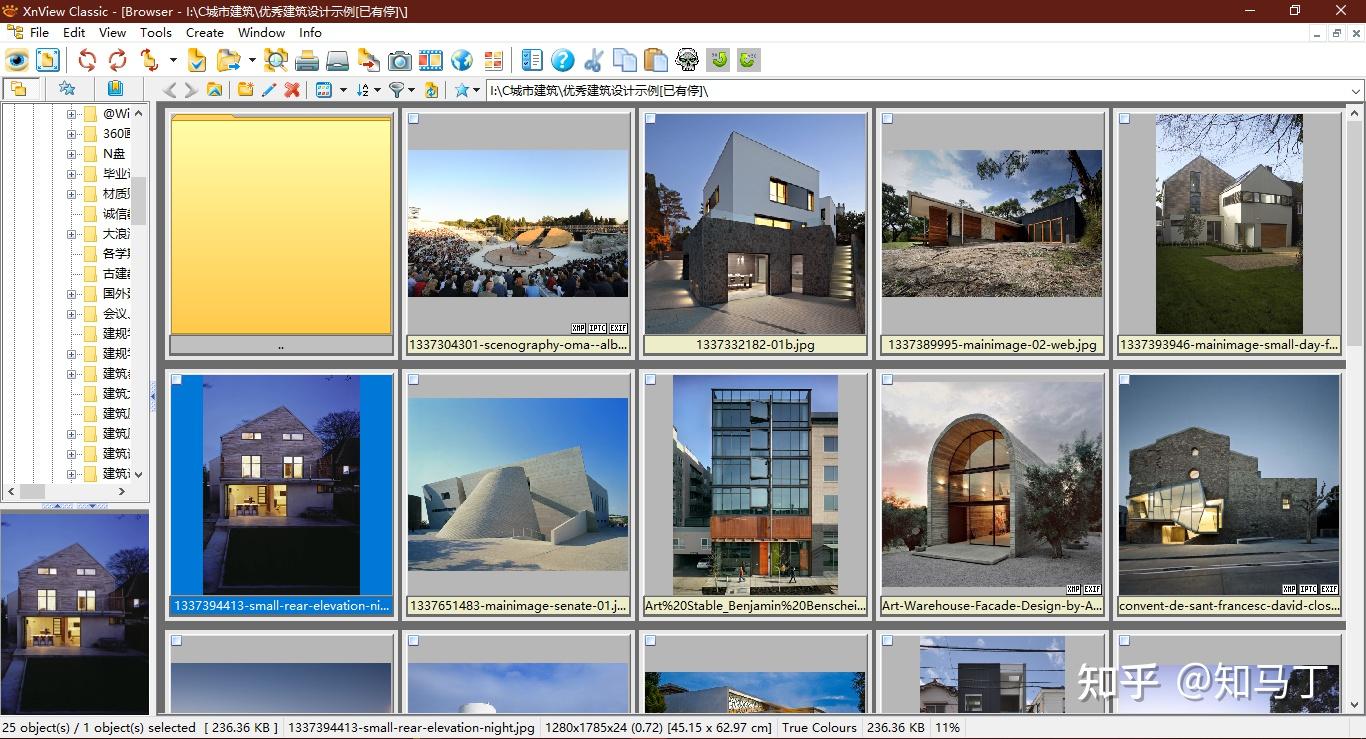The image size is (1366, 739).
Task: Switch to the Categories book tab
Action: (x=115, y=89)
